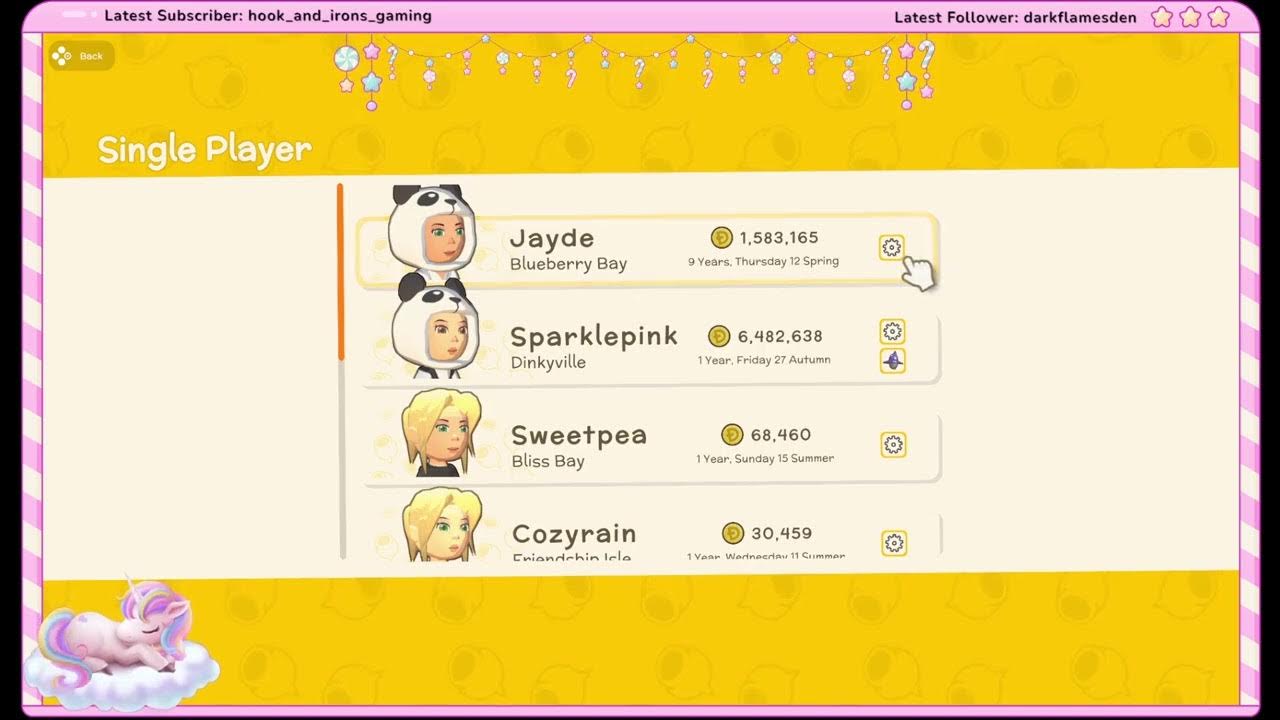Load the Sparklepink Dinkyville save

click(651, 348)
